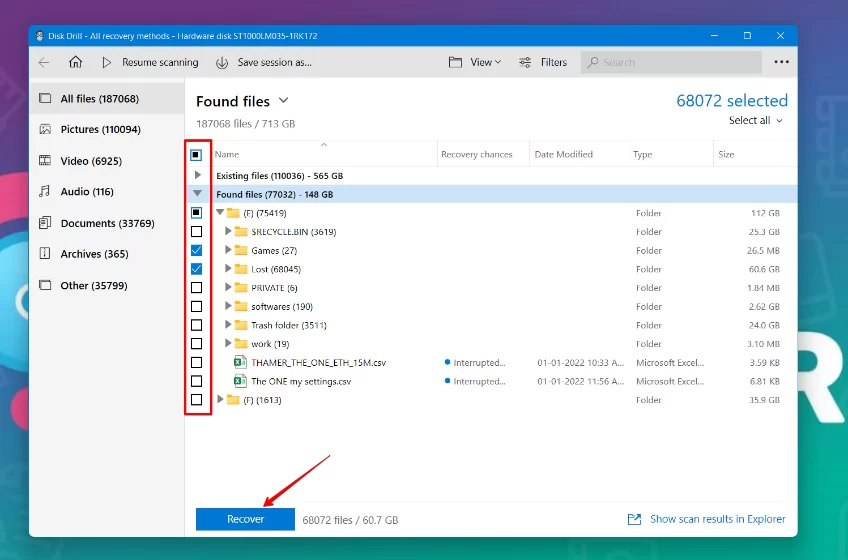Click Excel icon of The ONE my settings.csv
The image size is (848, 560).
pos(240,381)
